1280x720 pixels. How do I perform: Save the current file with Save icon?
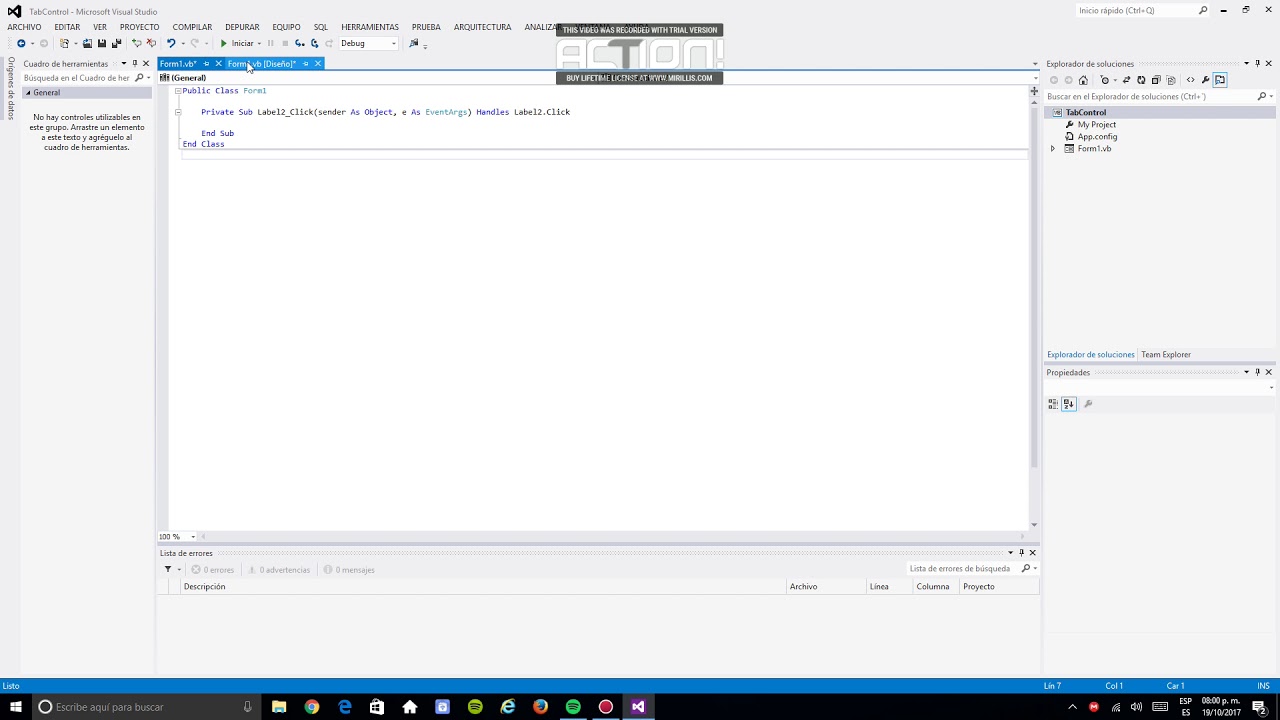point(102,43)
